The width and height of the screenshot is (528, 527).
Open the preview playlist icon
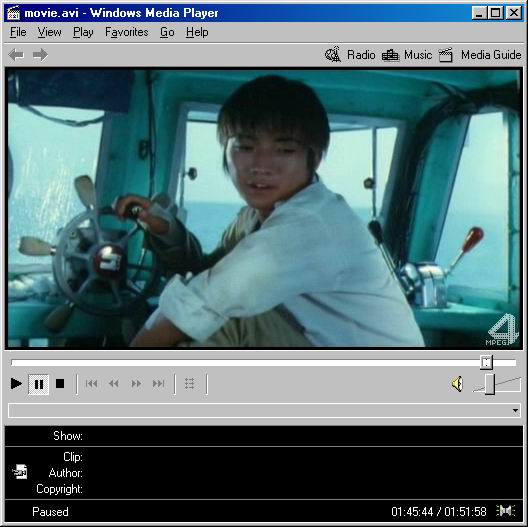coord(190,384)
